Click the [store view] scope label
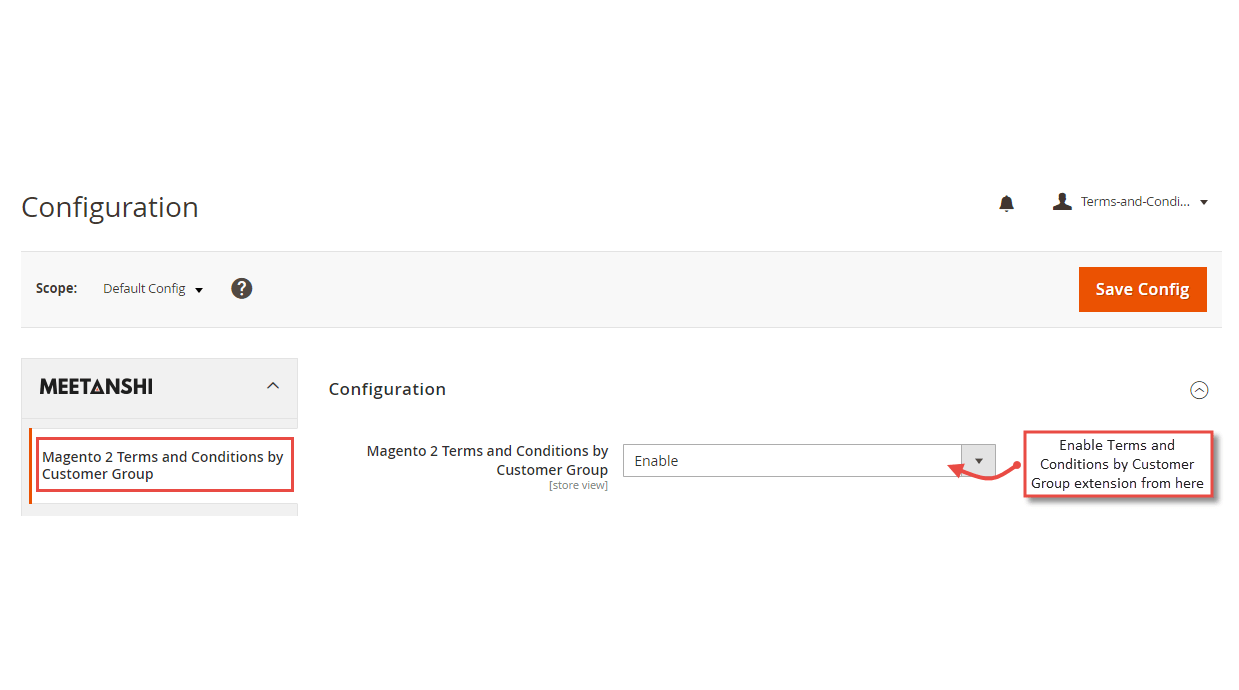Screen dimensions: 1239x690 (x=578, y=486)
